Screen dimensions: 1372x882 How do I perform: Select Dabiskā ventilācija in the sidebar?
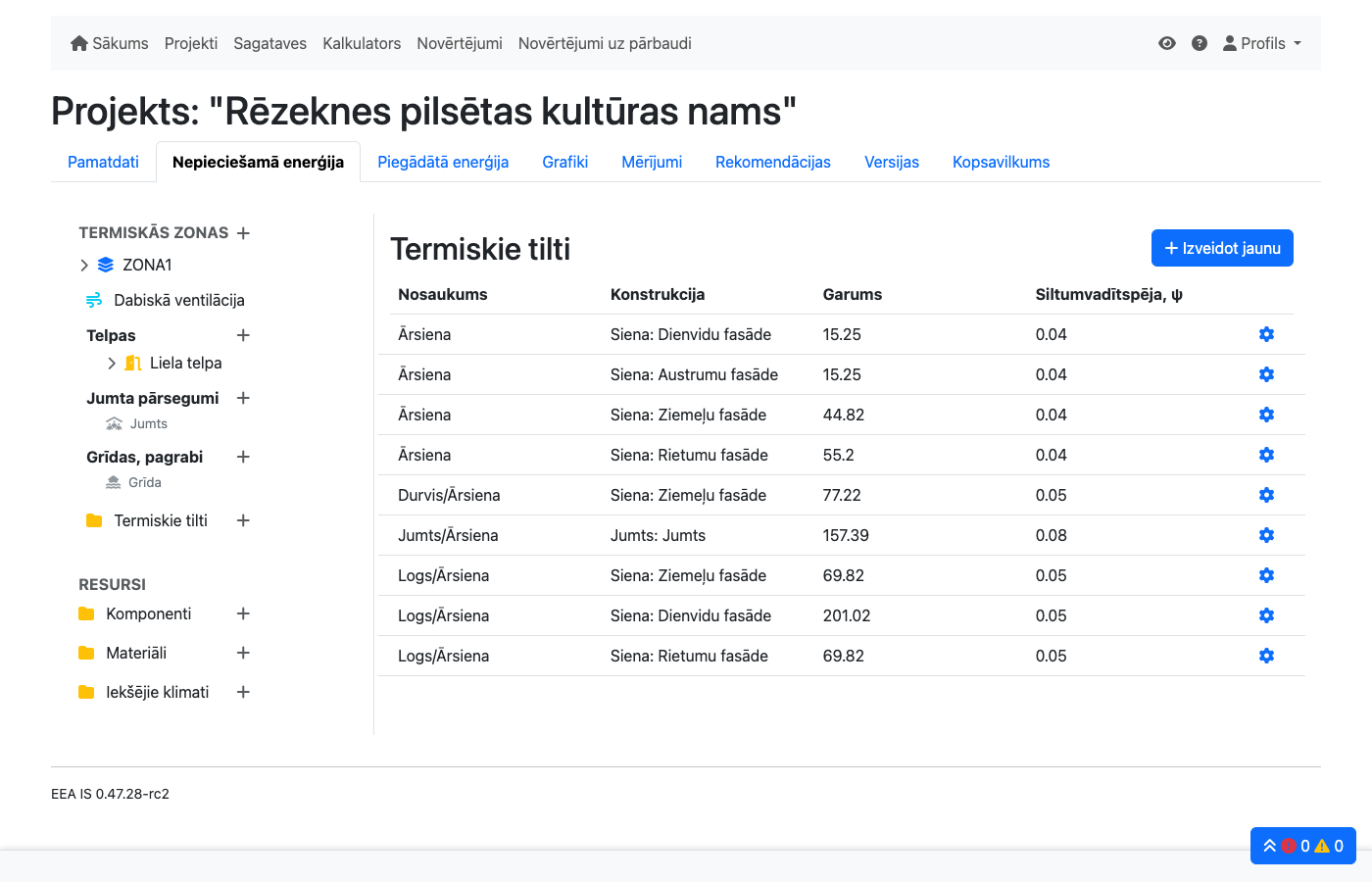178,300
